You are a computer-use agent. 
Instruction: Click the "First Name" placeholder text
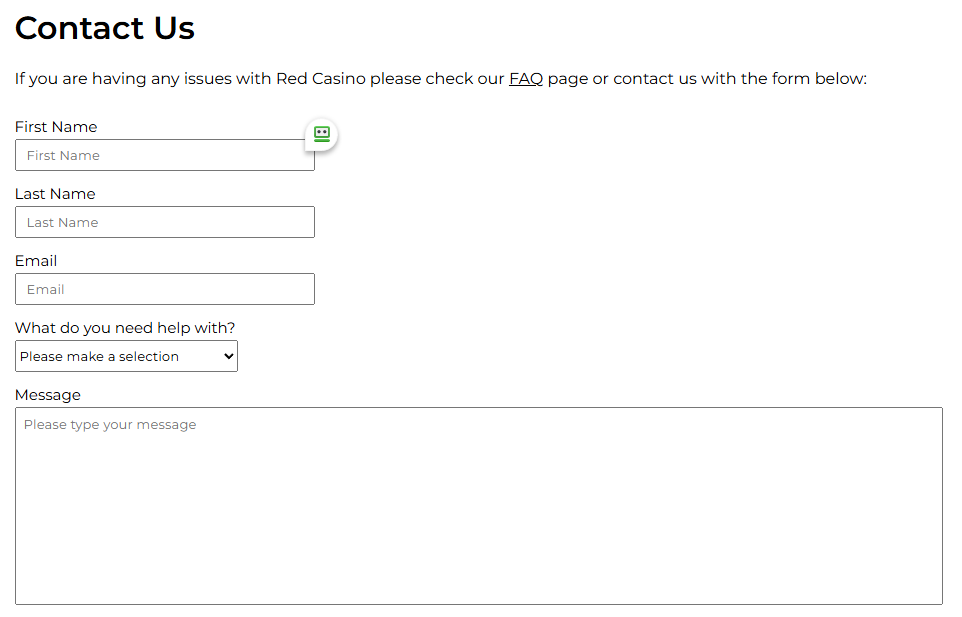(63, 156)
